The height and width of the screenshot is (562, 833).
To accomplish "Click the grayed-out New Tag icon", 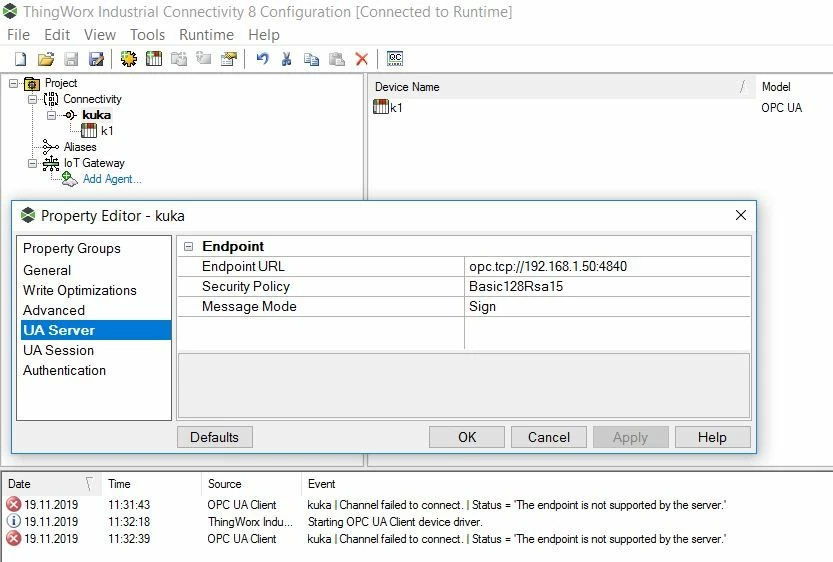I will coord(203,57).
